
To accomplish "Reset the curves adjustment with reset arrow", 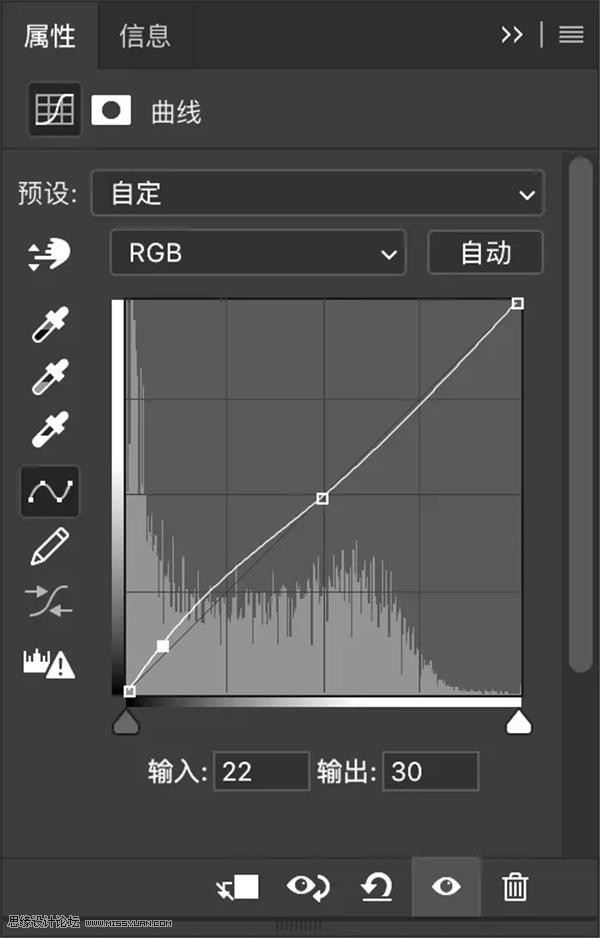I will tap(376, 886).
